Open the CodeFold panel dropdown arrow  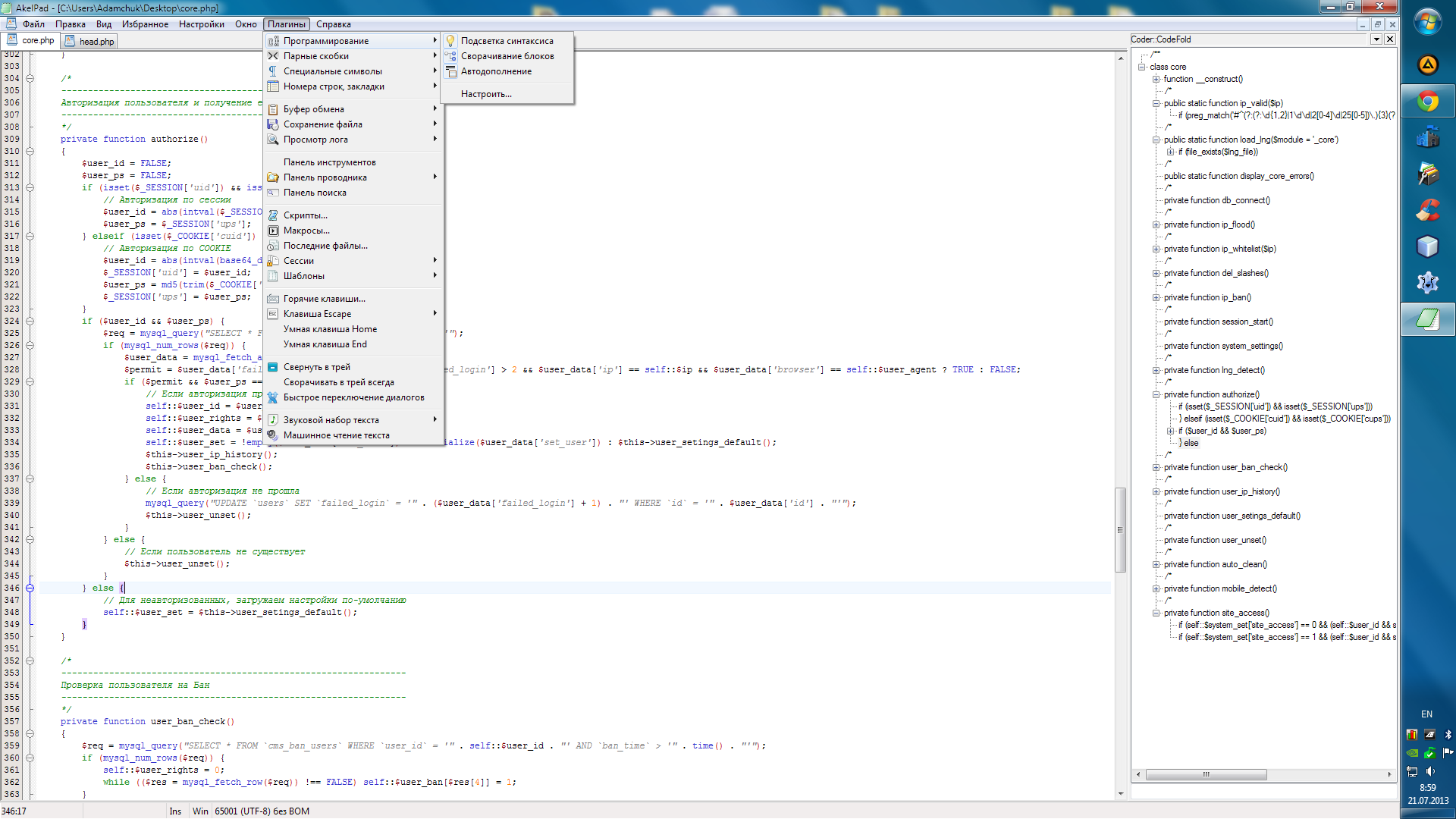[x=1376, y=39]
